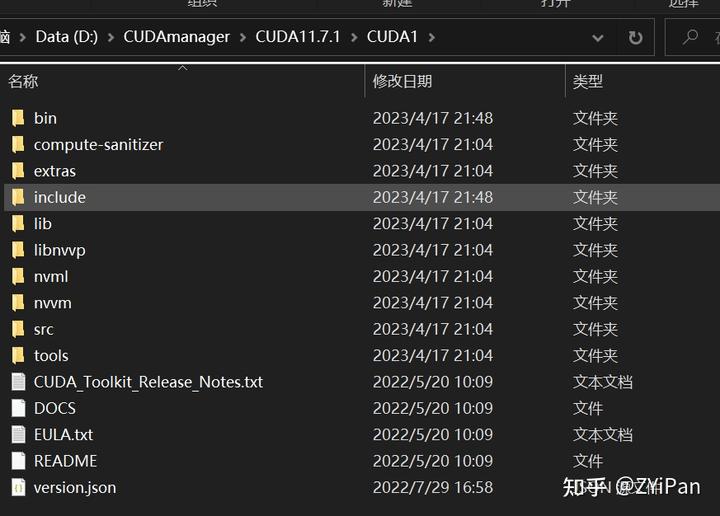Sort by 修改日期 column header

pos(402,81)
